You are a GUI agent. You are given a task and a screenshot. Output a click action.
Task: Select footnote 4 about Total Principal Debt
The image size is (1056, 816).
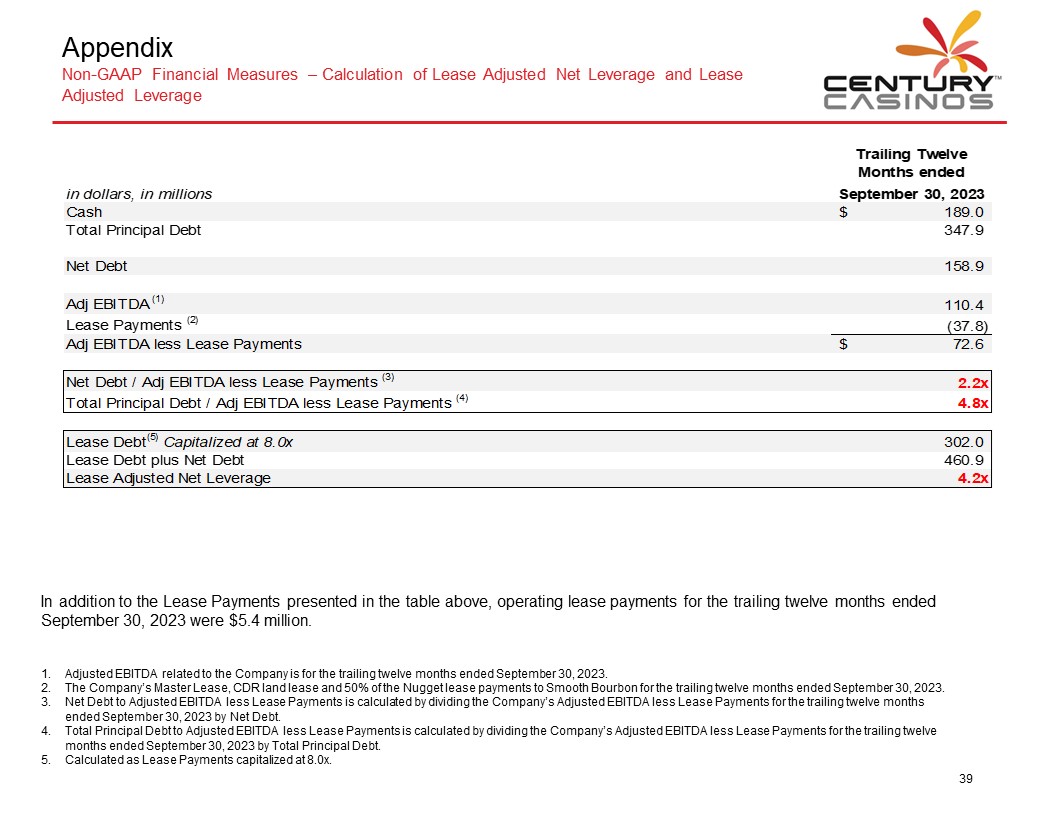(488, 738)
